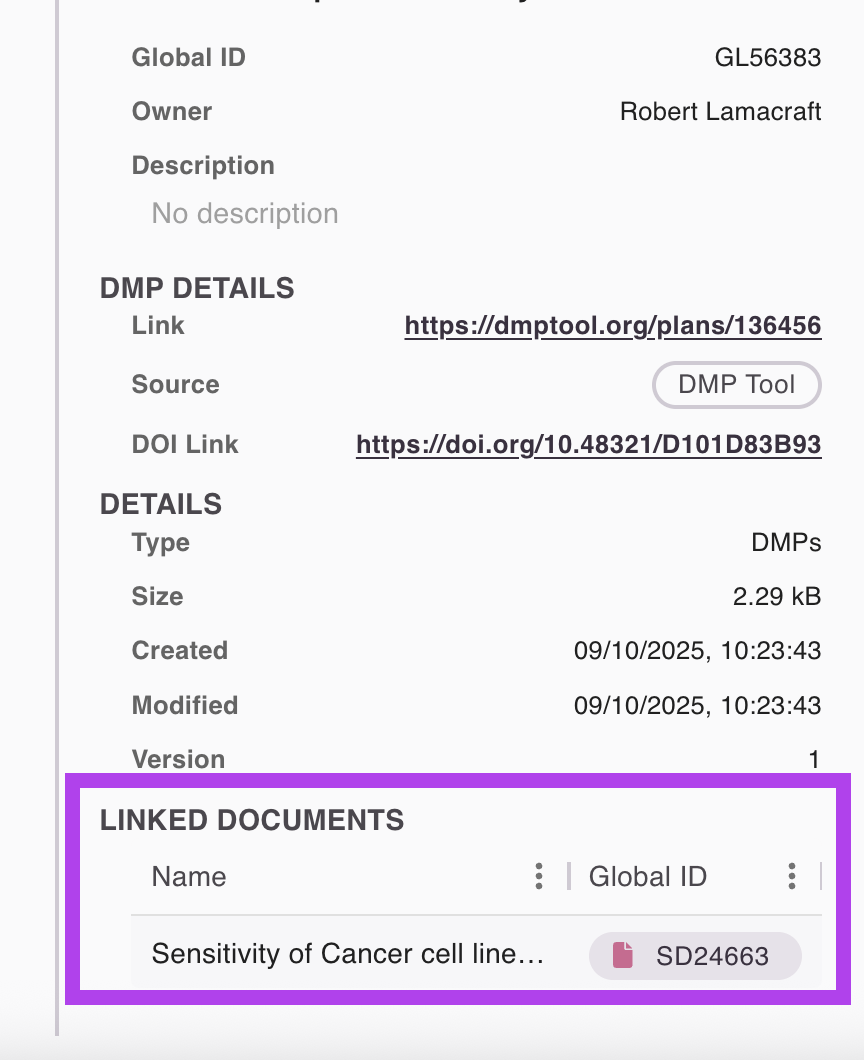864x1060 pixels.
Task: Click the DMPs type value
Action: [x=786, y=543]
